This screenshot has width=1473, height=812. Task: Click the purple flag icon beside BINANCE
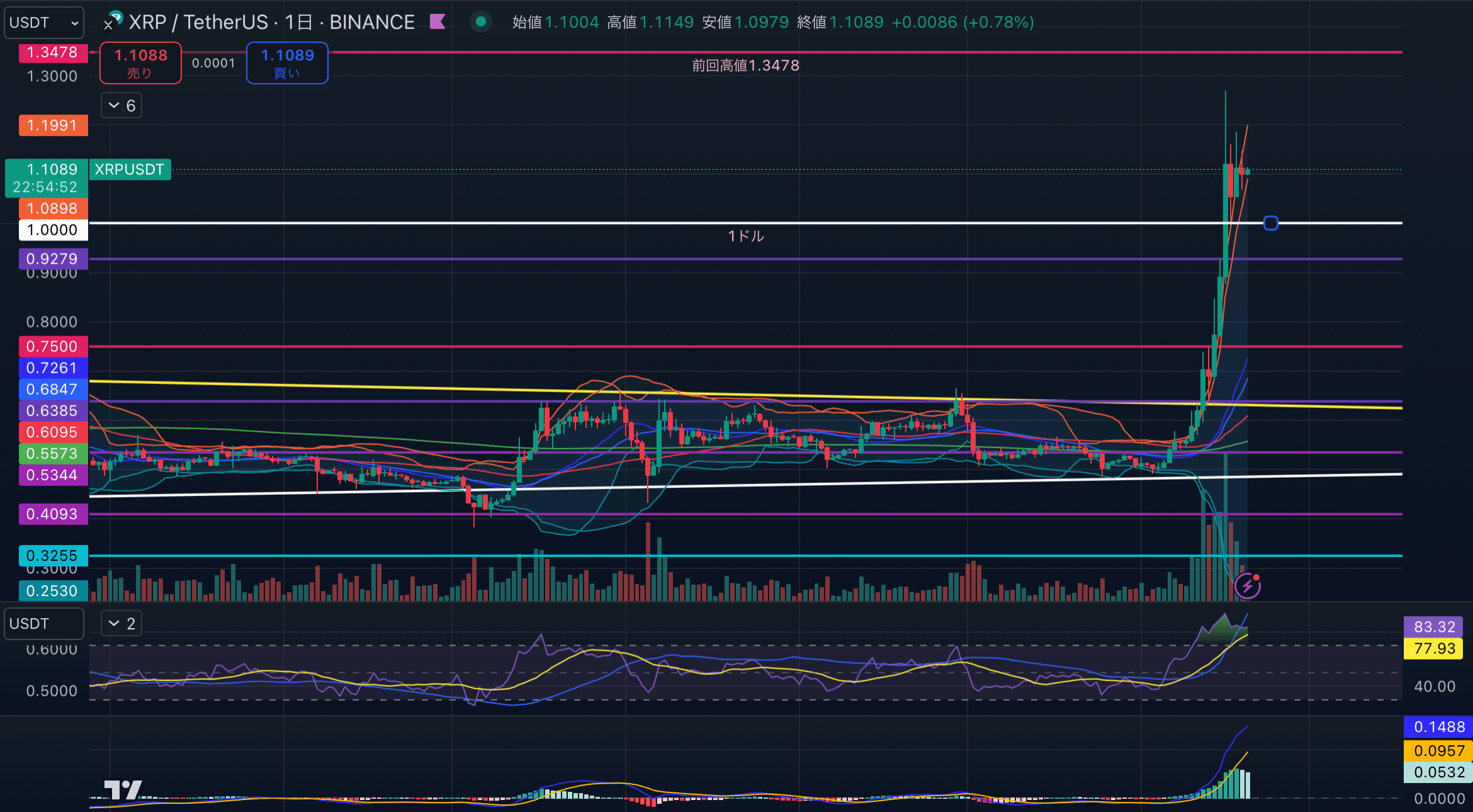437,22
